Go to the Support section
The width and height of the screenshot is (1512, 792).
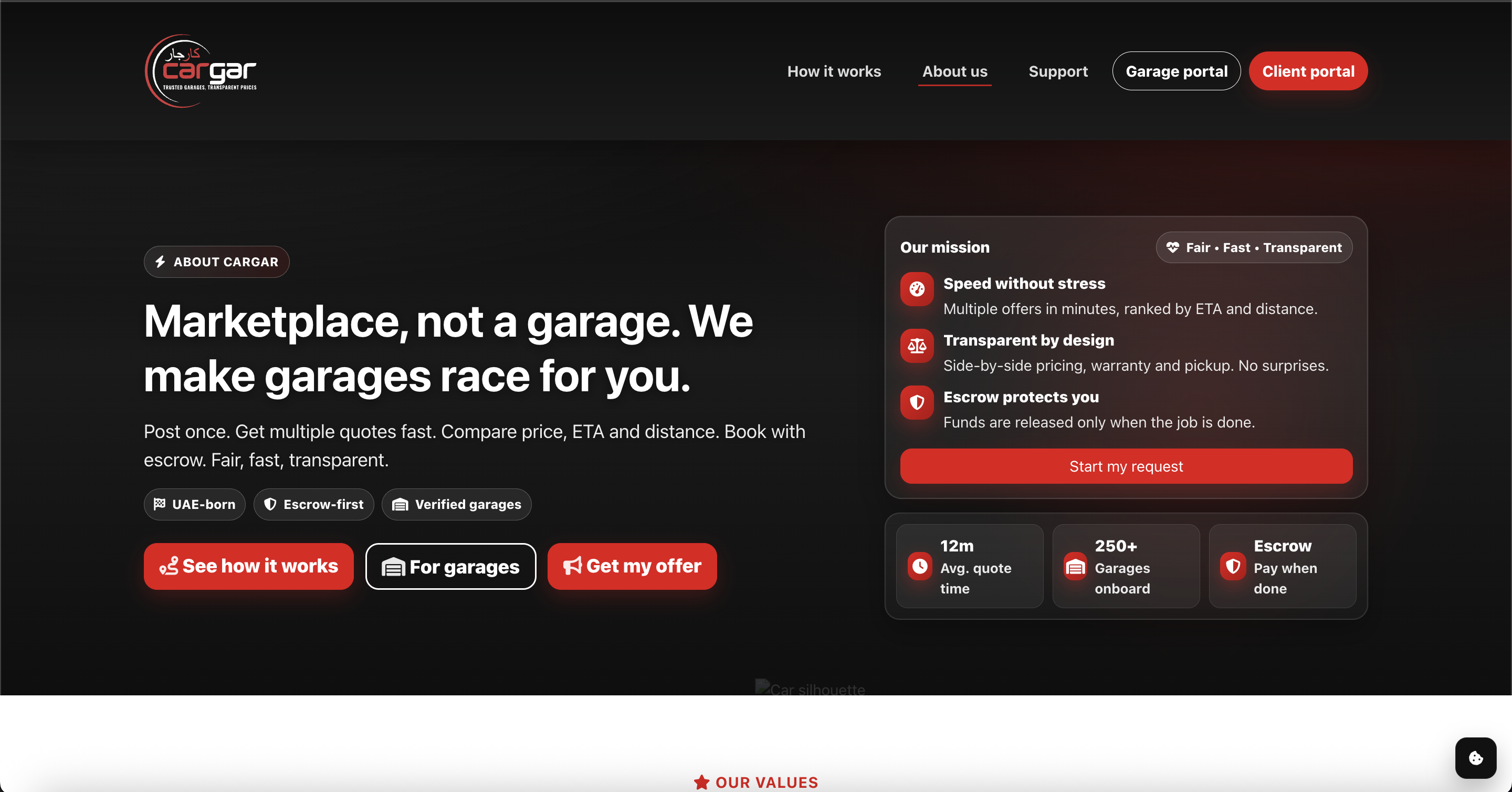(x=1058, y=71)
